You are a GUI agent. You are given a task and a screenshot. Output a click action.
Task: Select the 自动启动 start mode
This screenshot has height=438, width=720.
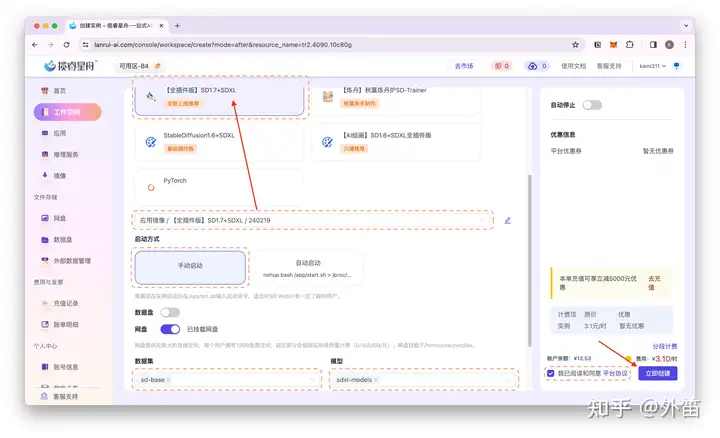[308, 268]
